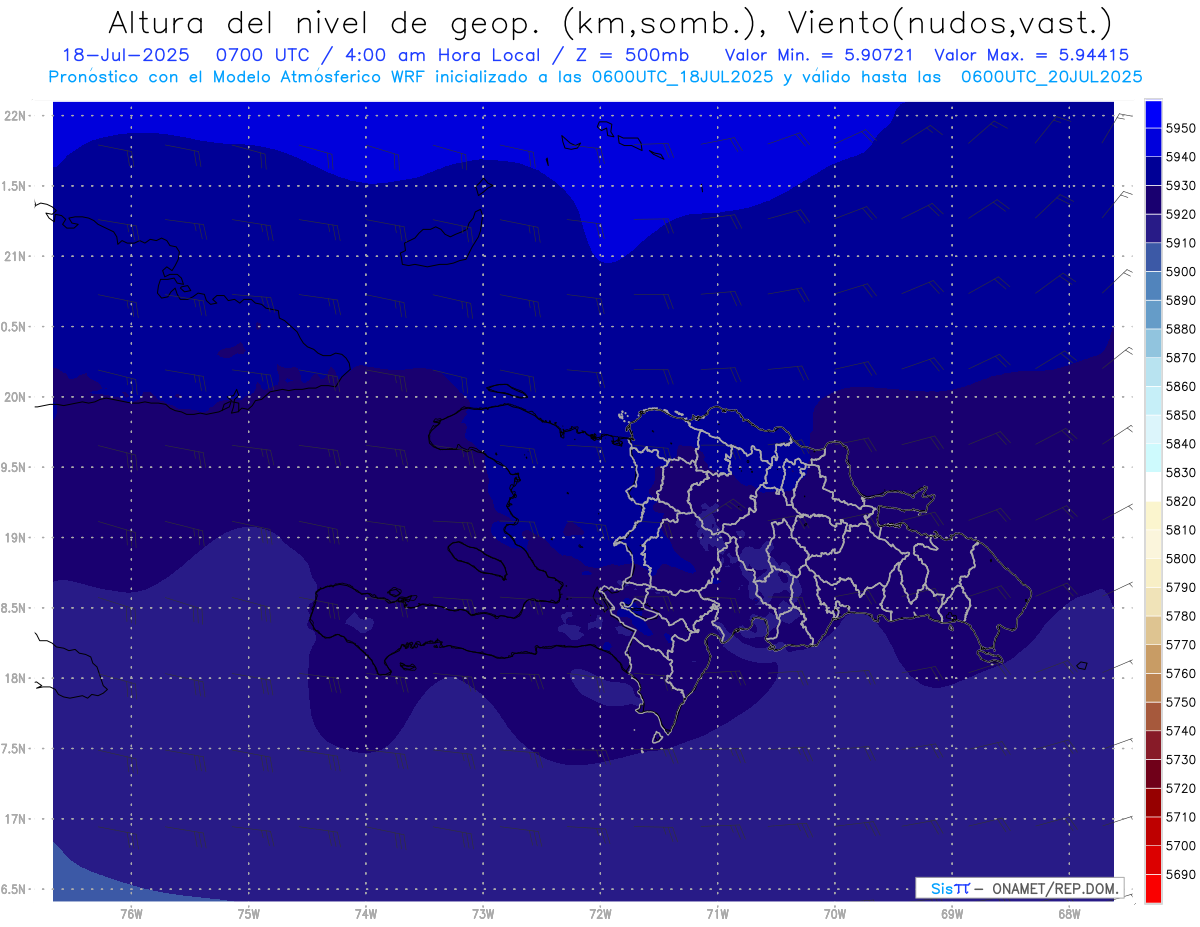1200x927 pixels.
Task: Click the white swatch between 5830 and 5820
Action: tap(1153, 487)
